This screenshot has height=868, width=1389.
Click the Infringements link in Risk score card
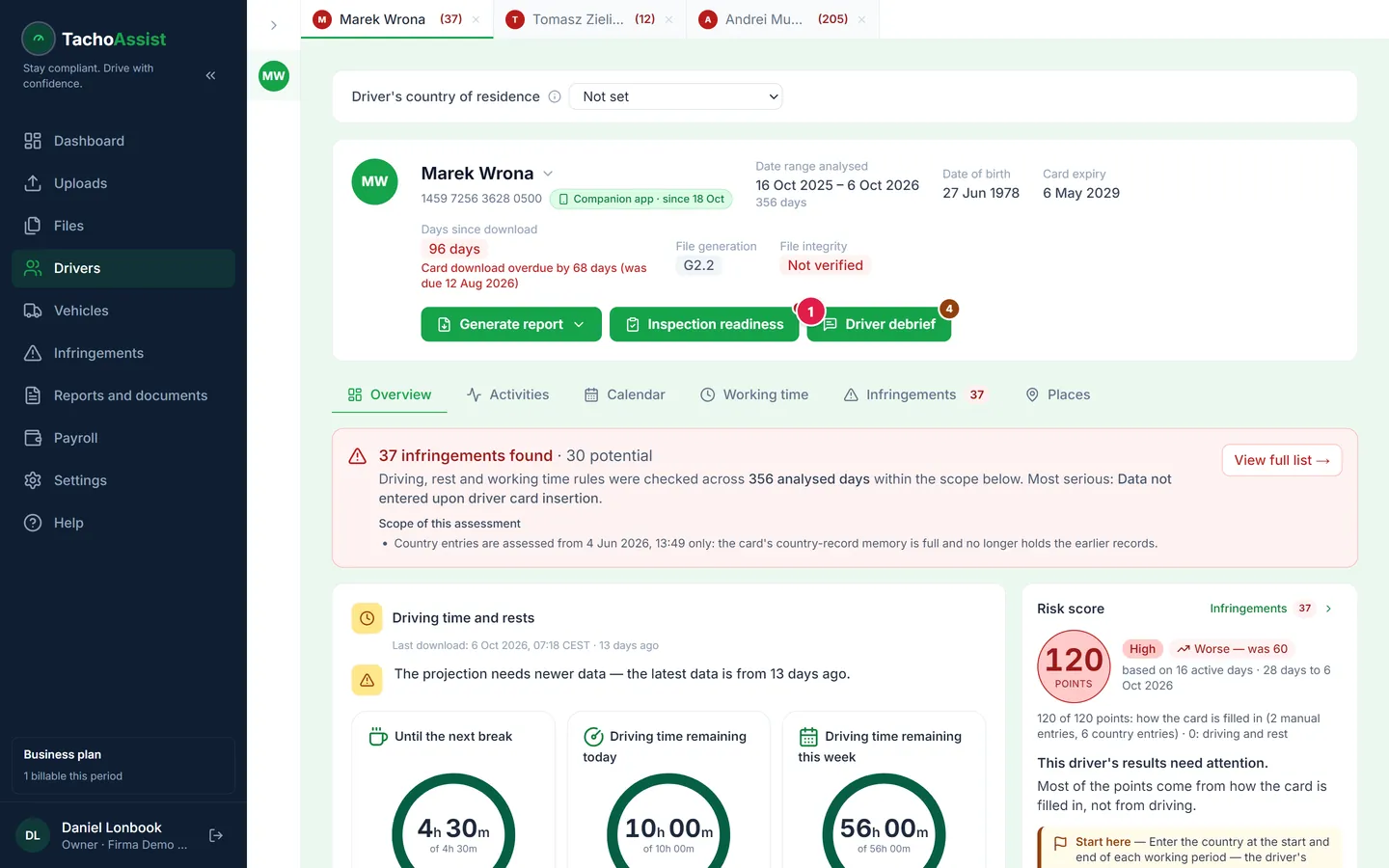(1248, 609)
